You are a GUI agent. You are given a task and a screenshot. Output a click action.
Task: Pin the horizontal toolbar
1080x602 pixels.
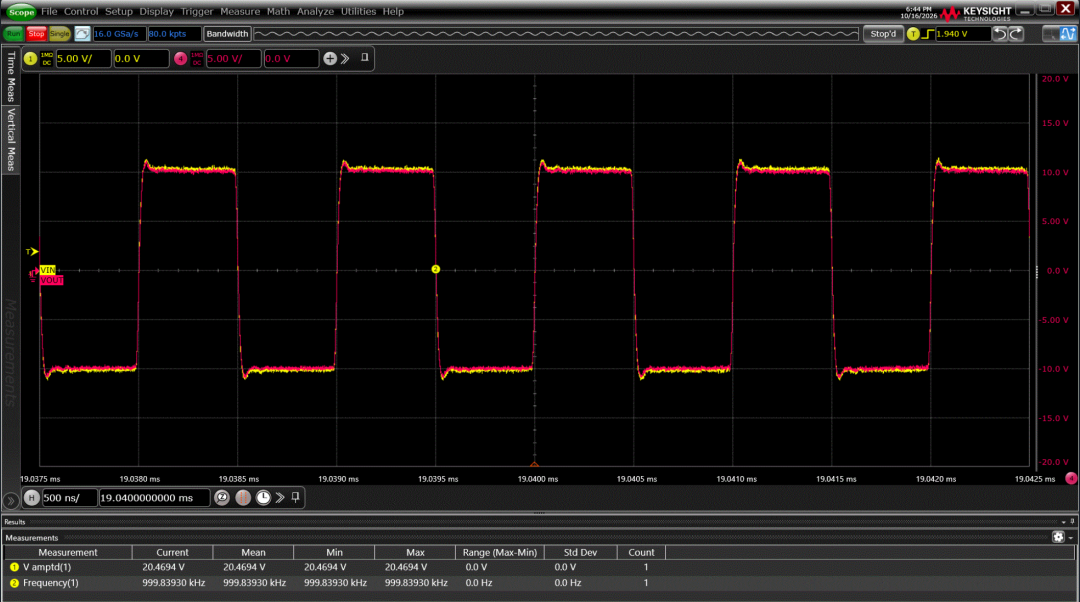click(295, 497)
